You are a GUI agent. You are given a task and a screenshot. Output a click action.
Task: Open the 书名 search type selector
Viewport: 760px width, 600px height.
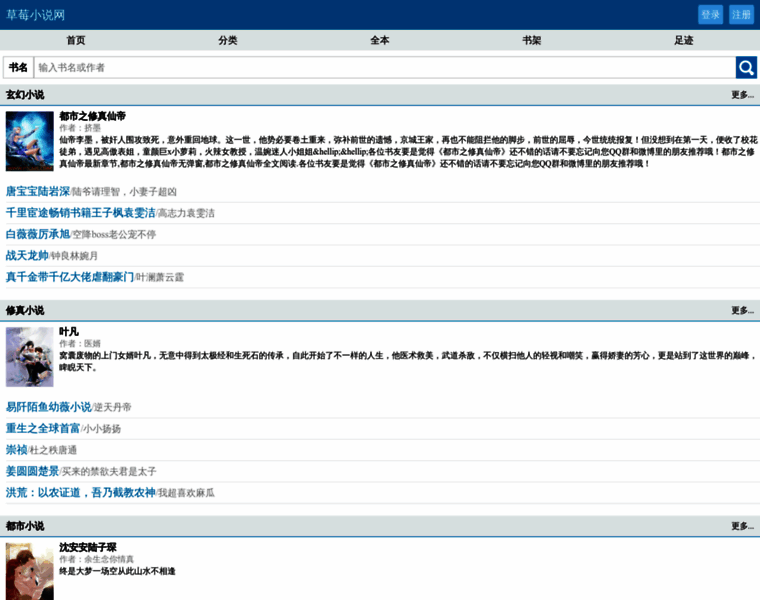tap(18, 67)
